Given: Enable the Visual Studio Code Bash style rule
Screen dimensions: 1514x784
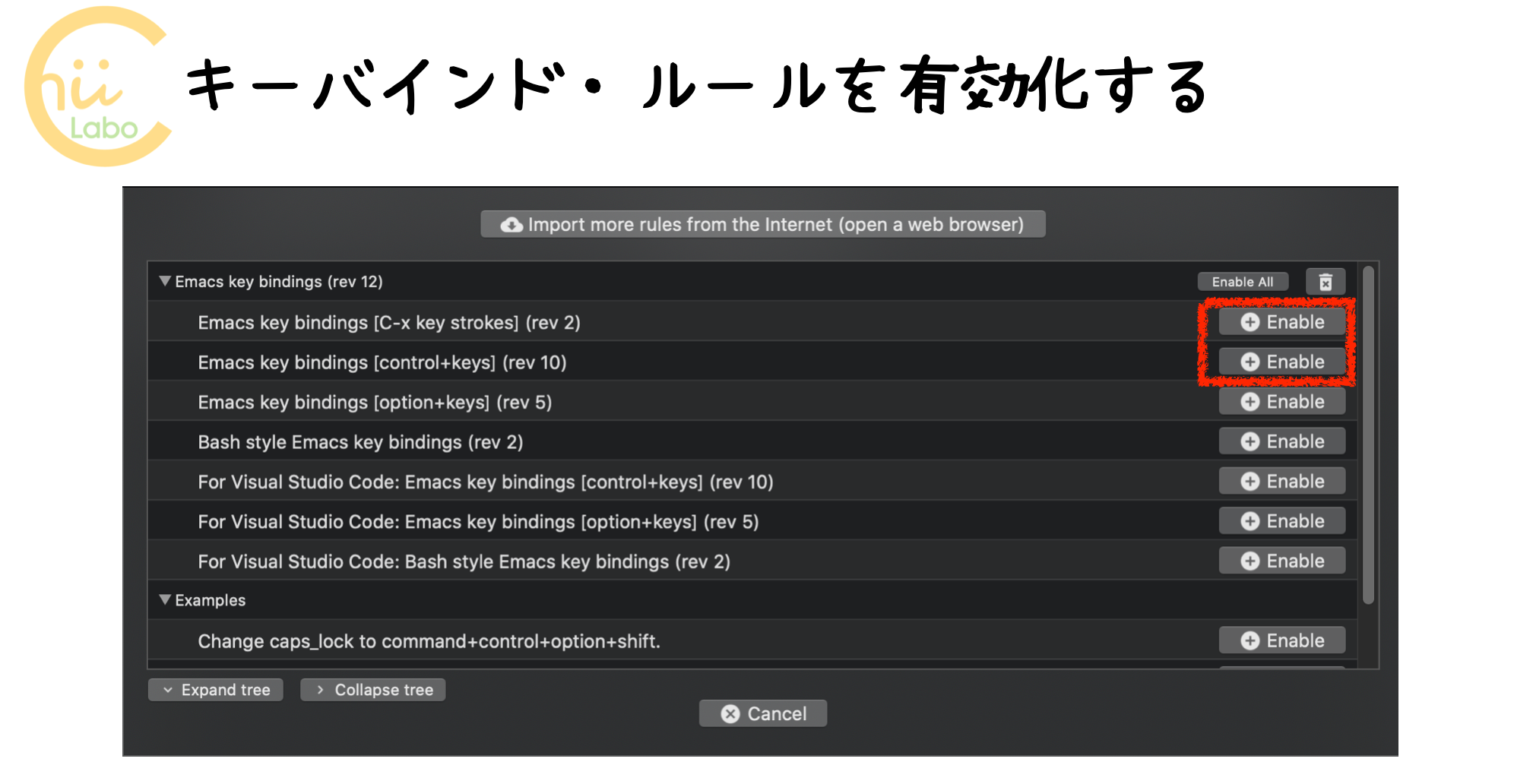Looking at the screenshot, I should [x=1281, y=560].
